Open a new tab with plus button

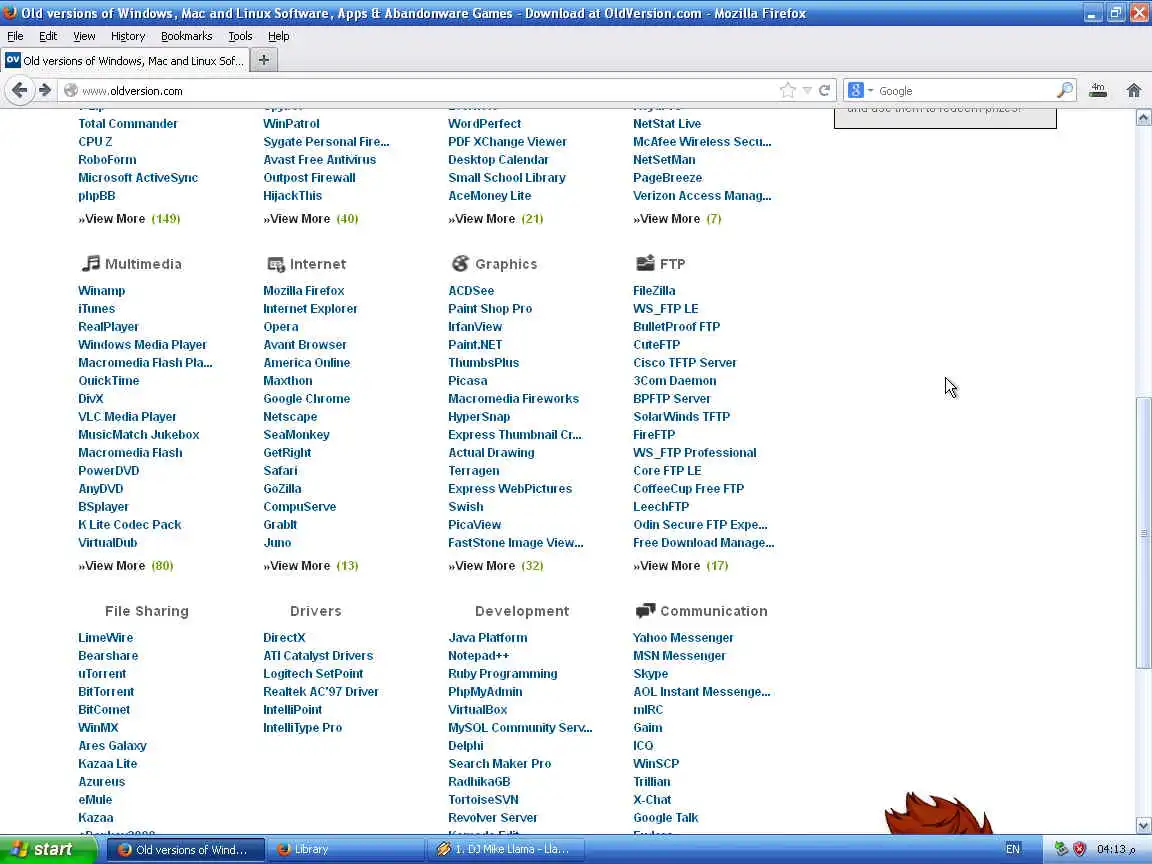click(x=264, y=60)
